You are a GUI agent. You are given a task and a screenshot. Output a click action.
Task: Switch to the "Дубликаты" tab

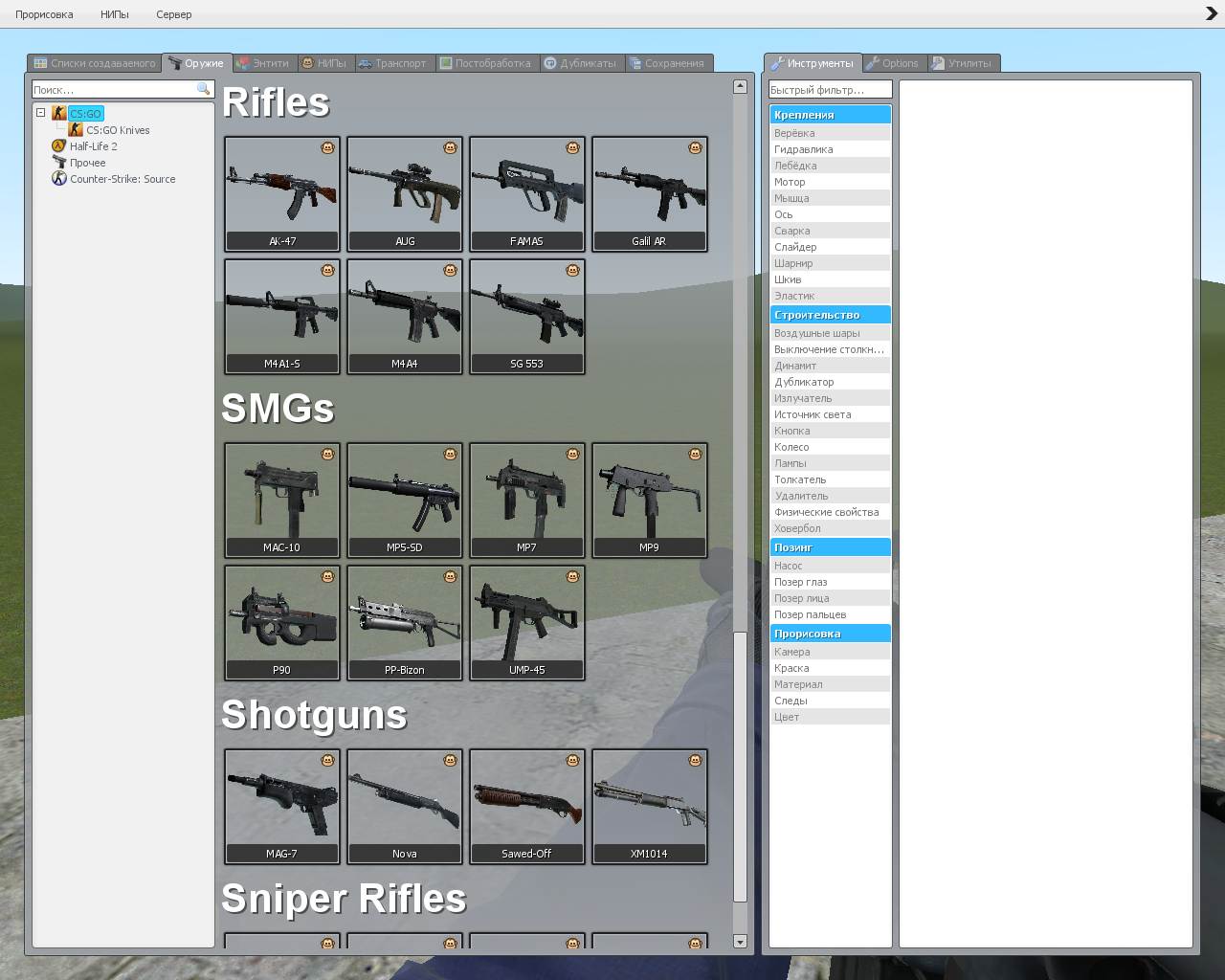581,63
